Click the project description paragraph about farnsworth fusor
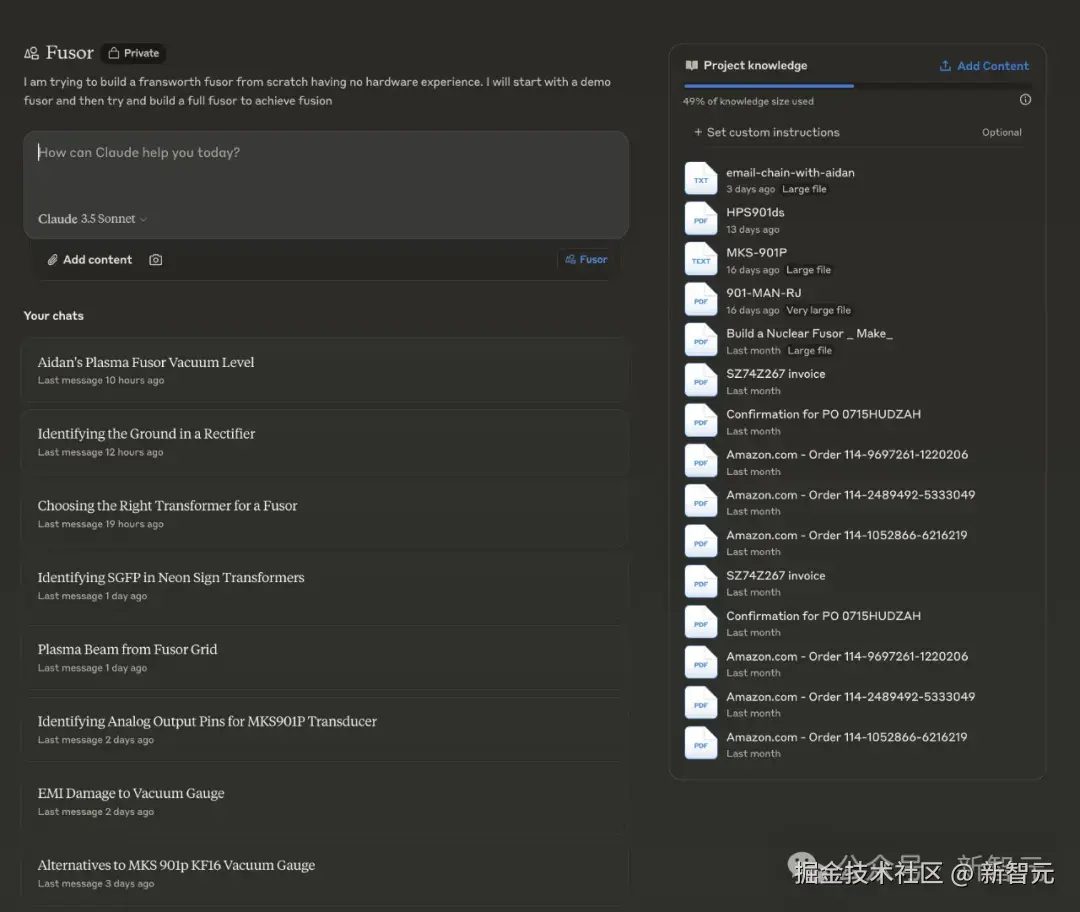 pyautogui.click(x=317, y=91)
